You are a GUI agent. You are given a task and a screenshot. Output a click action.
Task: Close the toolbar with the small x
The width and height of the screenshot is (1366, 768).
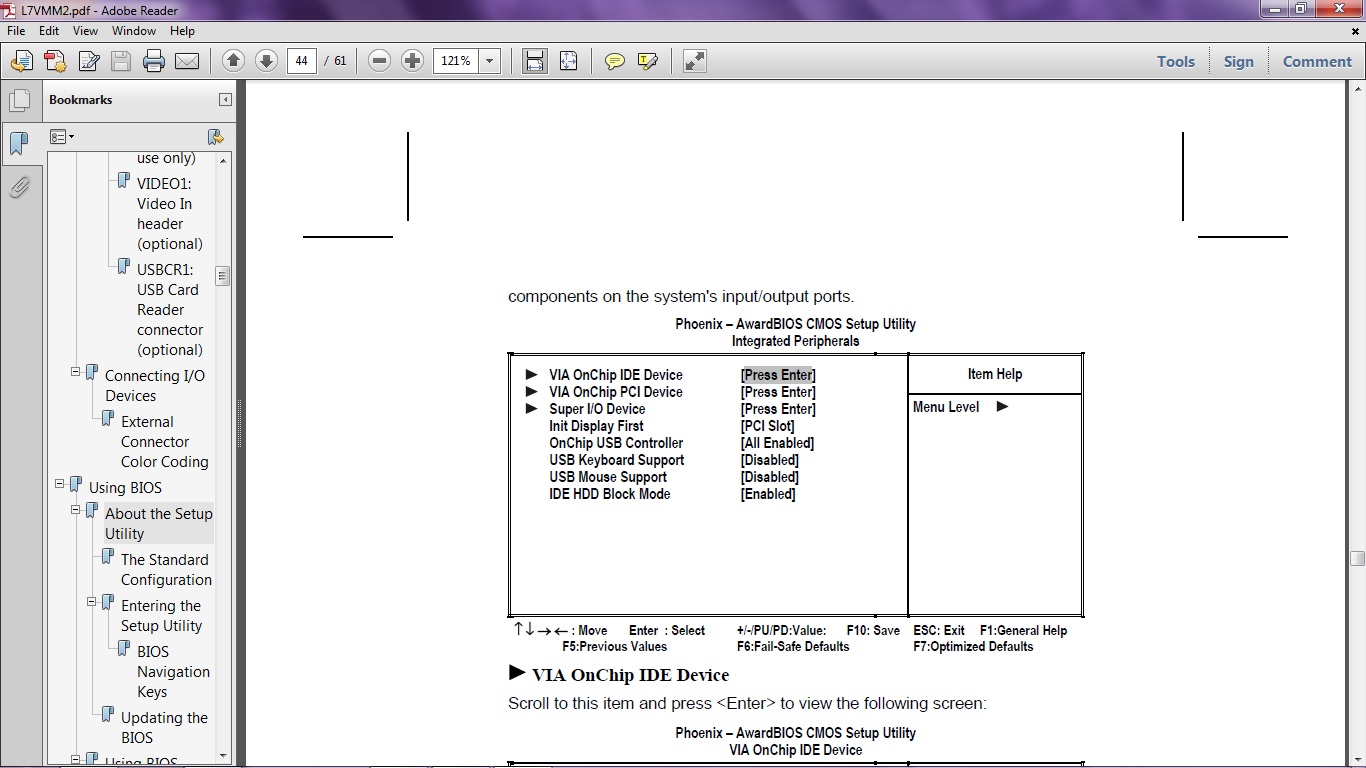[1356, 32]
